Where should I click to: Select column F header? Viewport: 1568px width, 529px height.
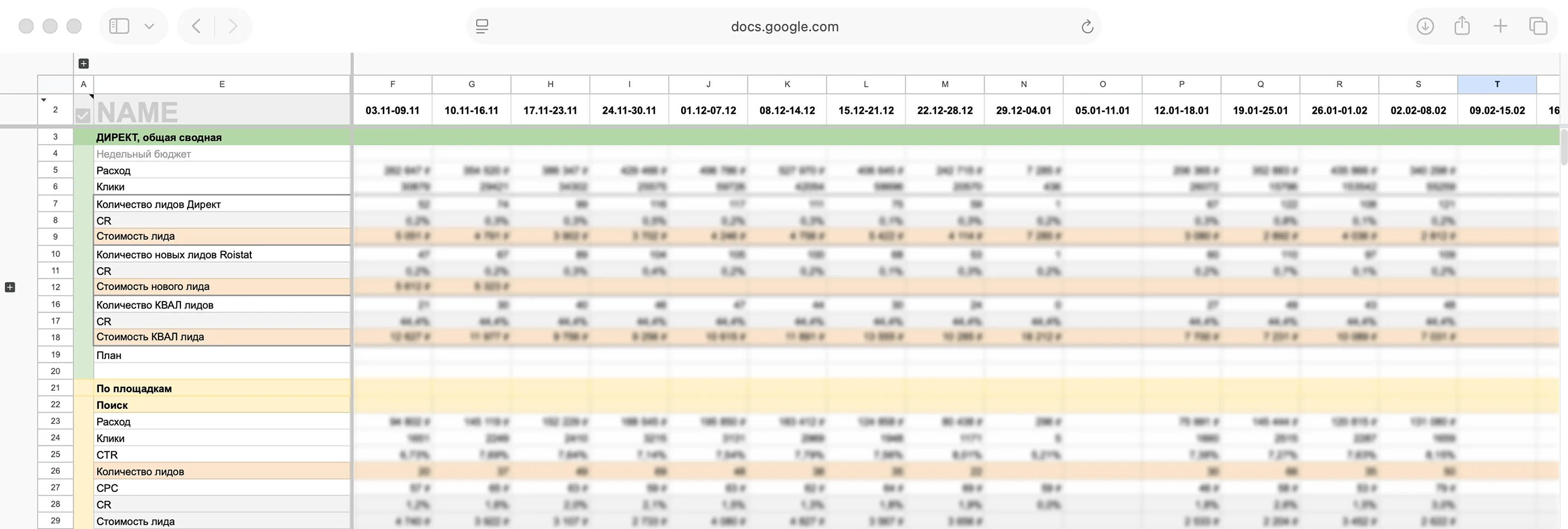[x=393, y=84]
